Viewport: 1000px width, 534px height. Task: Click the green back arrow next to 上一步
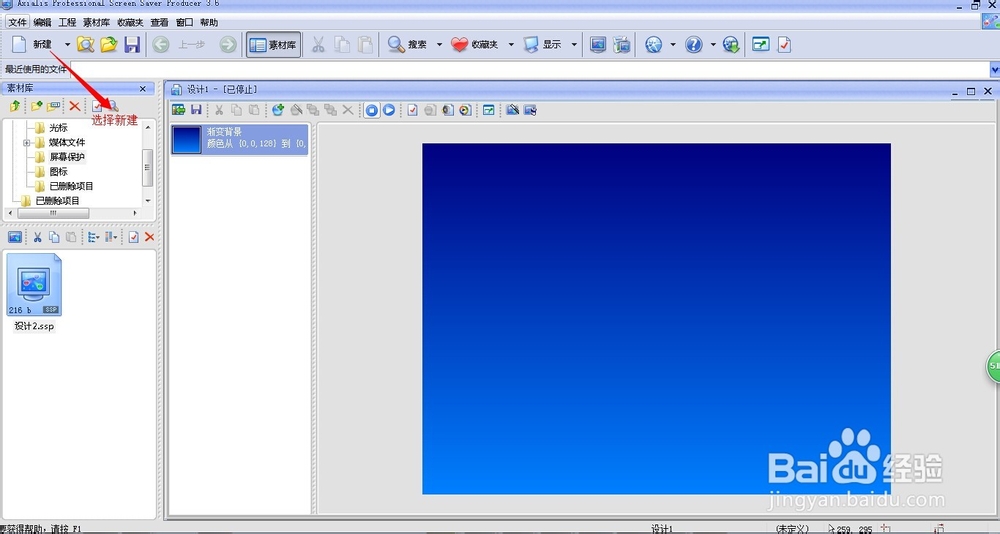pos(161,45)
